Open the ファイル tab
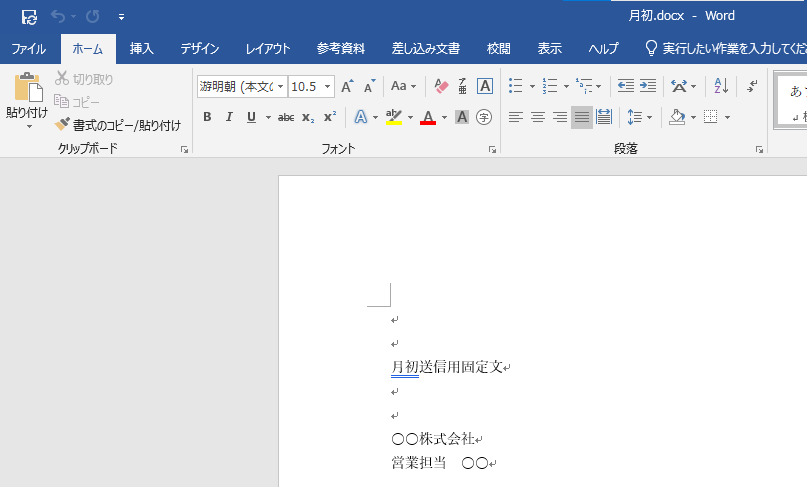 coord(29,48)
